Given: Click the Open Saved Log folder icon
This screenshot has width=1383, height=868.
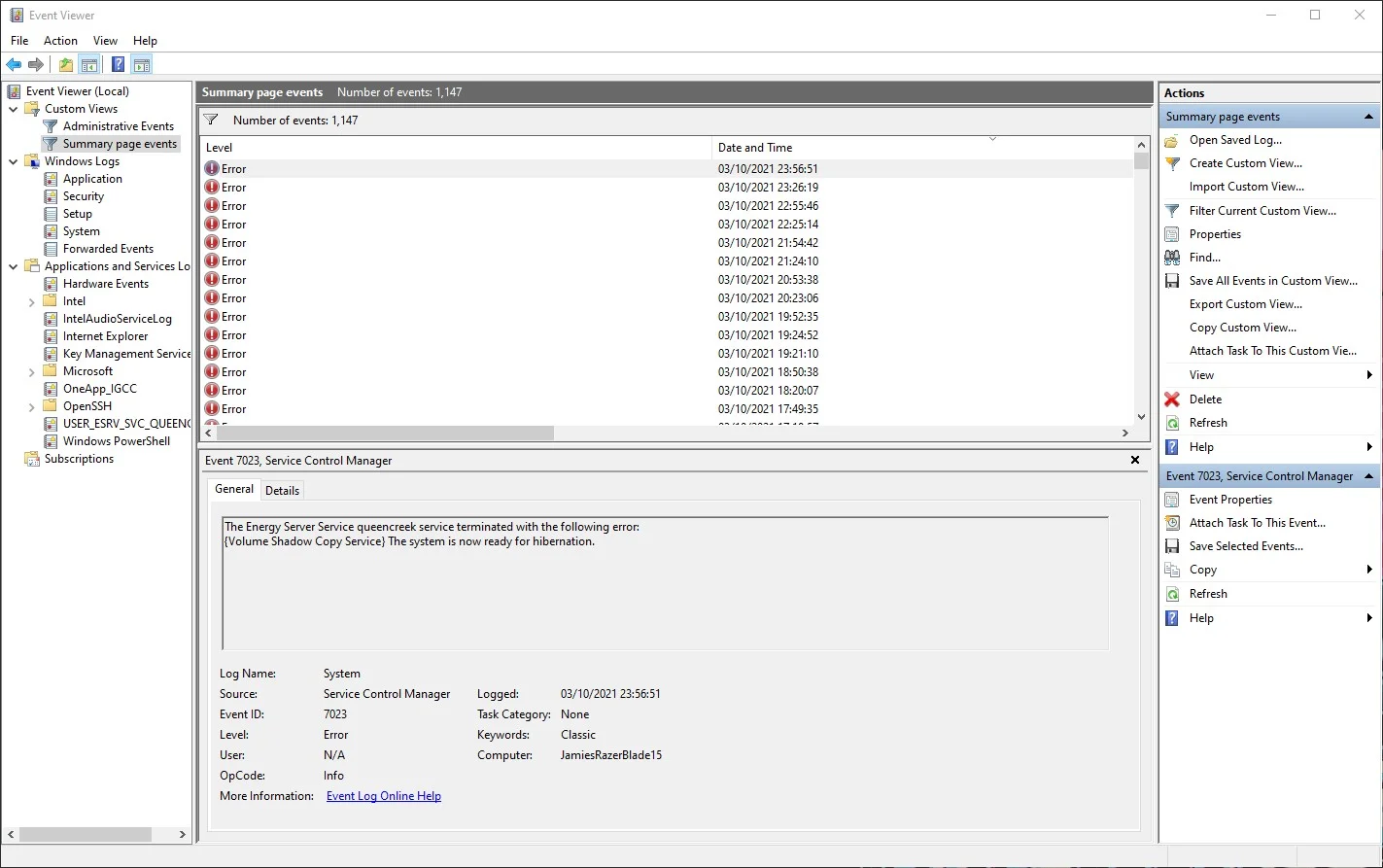Looking at the screenshot, I should (1172, 140).
